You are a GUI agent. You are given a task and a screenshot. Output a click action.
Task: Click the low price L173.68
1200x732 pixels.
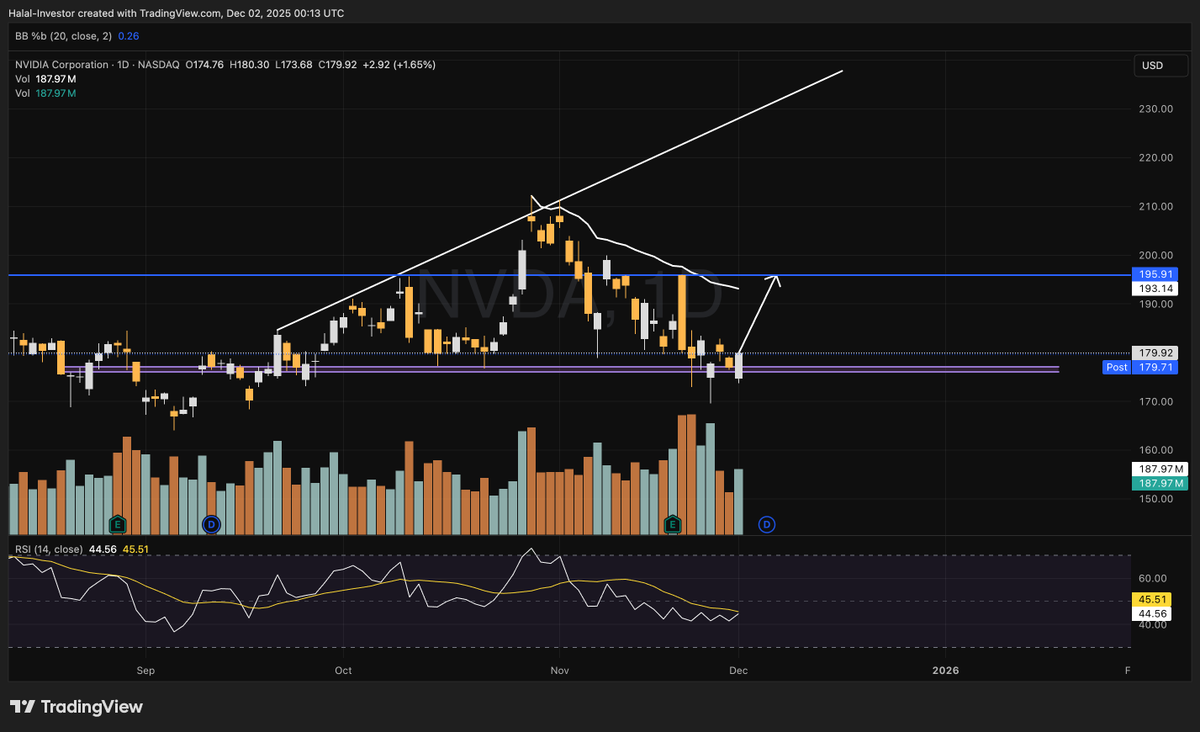(x=293, y=64)
